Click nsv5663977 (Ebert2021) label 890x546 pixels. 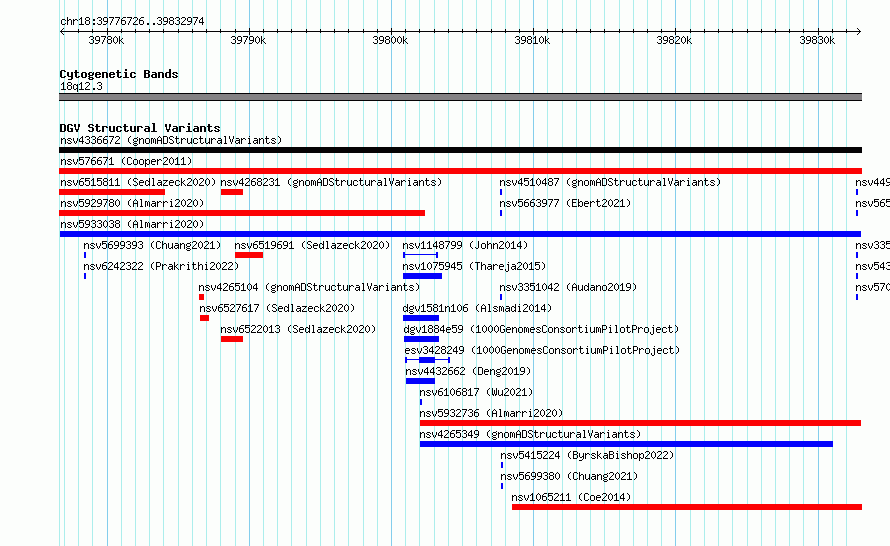[x=565, y=203]
